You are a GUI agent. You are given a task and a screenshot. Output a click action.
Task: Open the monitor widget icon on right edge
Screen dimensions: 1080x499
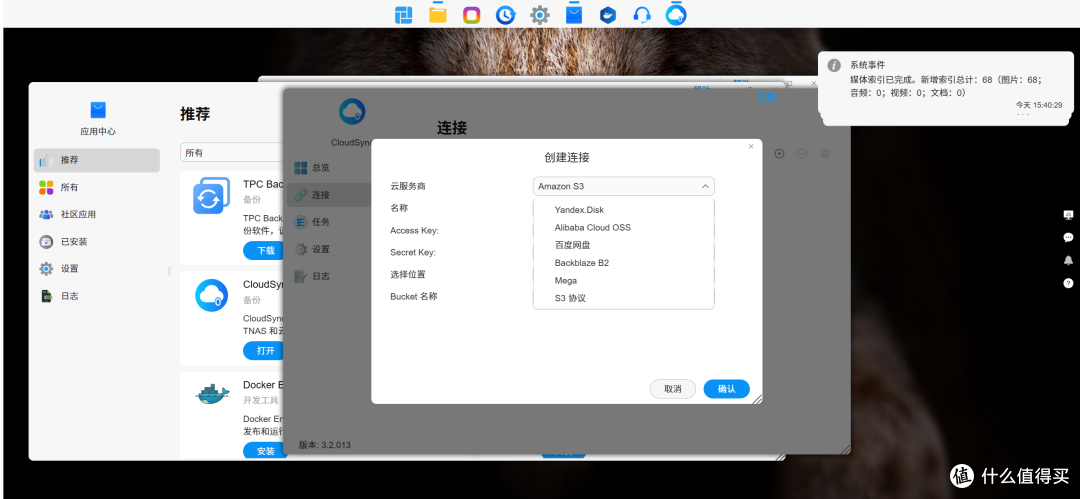(x=1068, y=215)
